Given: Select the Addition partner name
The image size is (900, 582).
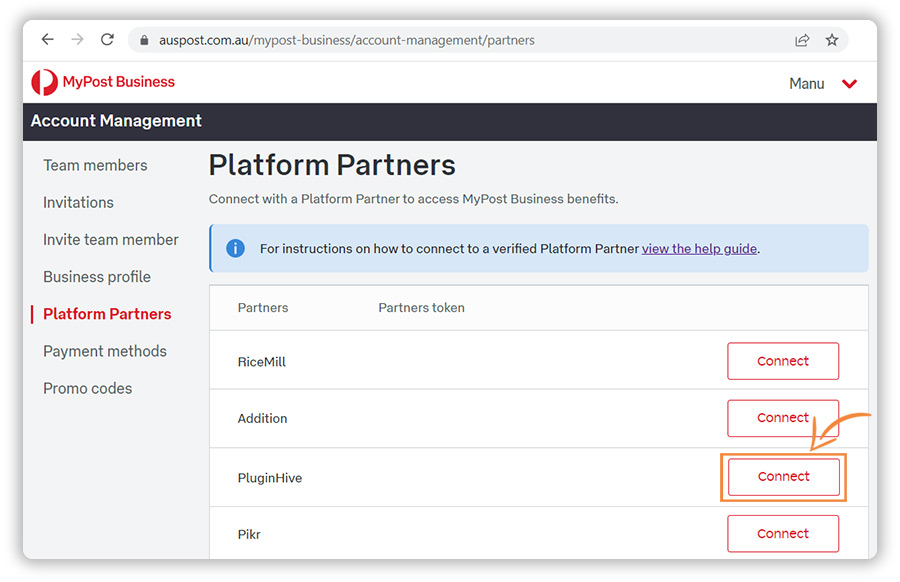Looking at the screenshot, I should tap(262, 418).
